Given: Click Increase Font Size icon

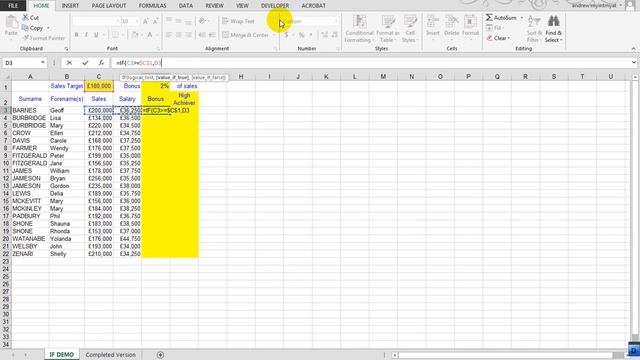Looking at the screenshot, I should coord(146,21).
